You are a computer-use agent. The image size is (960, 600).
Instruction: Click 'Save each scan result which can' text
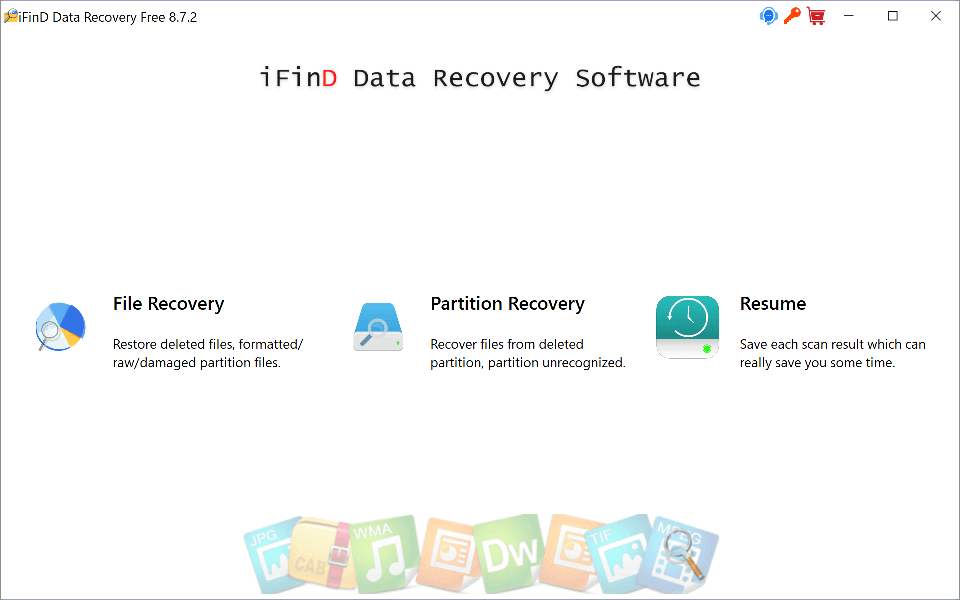[x=833, y=344]
